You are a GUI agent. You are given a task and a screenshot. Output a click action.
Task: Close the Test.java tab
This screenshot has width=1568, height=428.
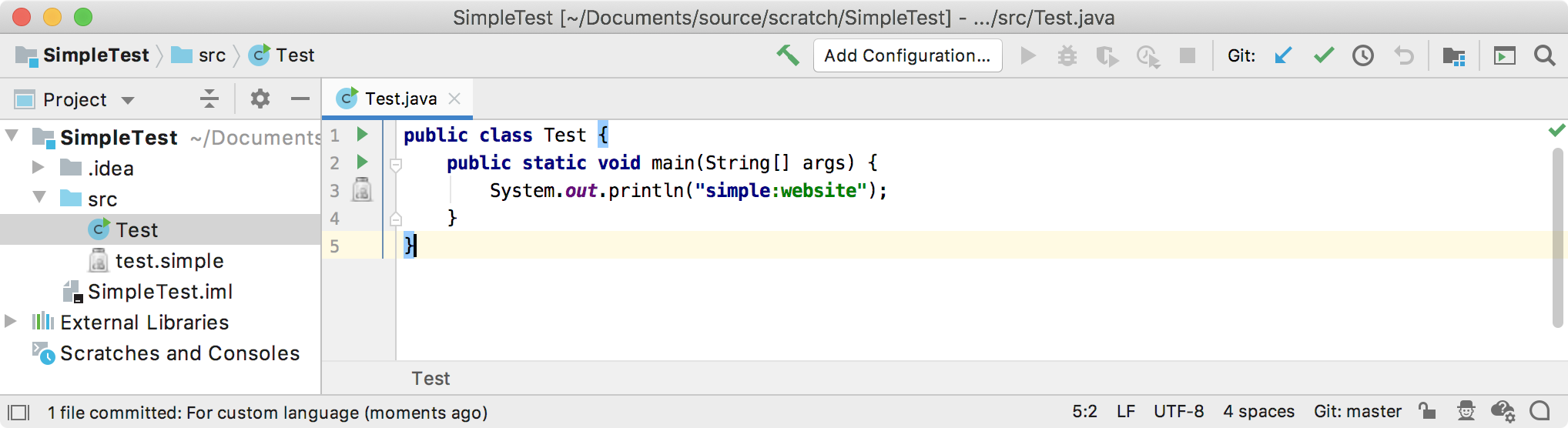(454, 99)
